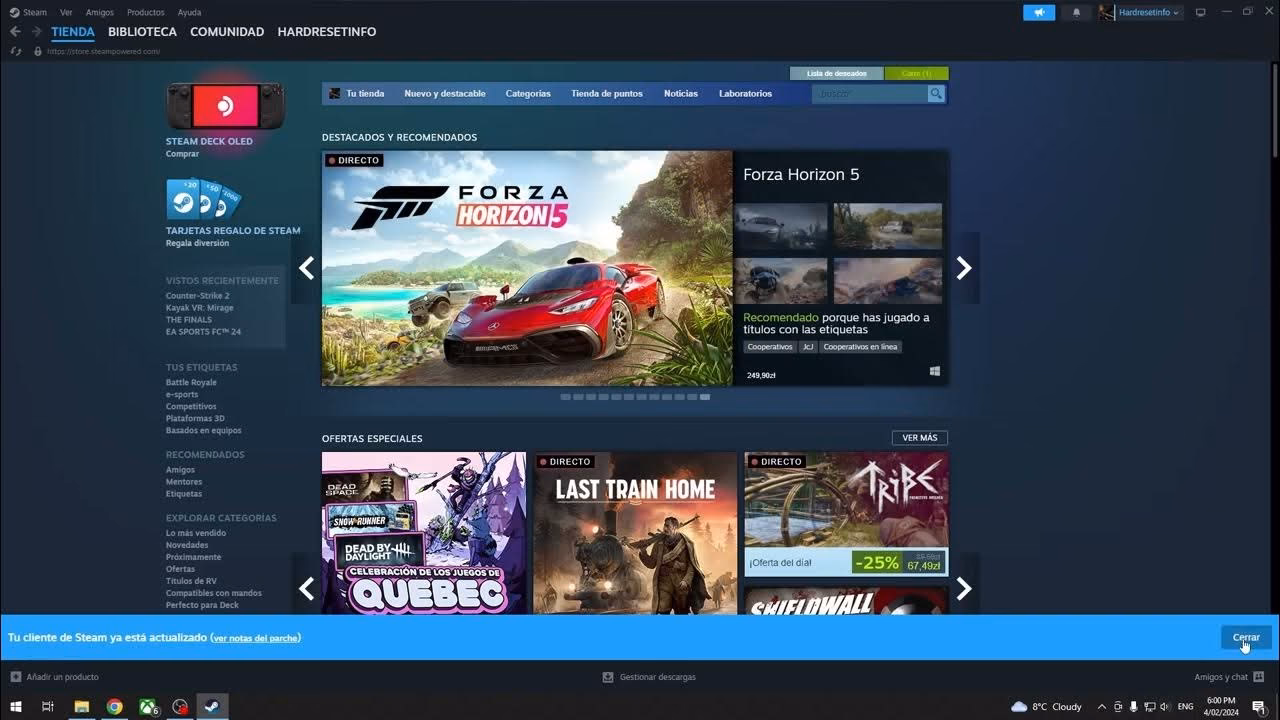Open EA SPORTS FC 24 link
The image size is (1280, 720).
click(x=203, y=332)
